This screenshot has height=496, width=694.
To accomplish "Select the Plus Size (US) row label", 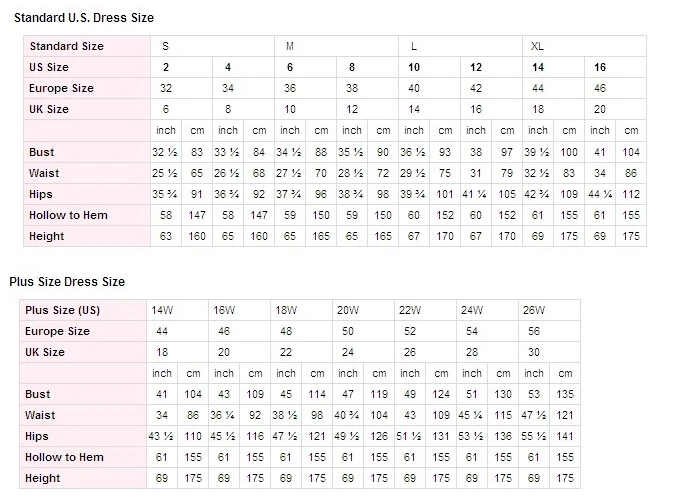I will [64, 310].
